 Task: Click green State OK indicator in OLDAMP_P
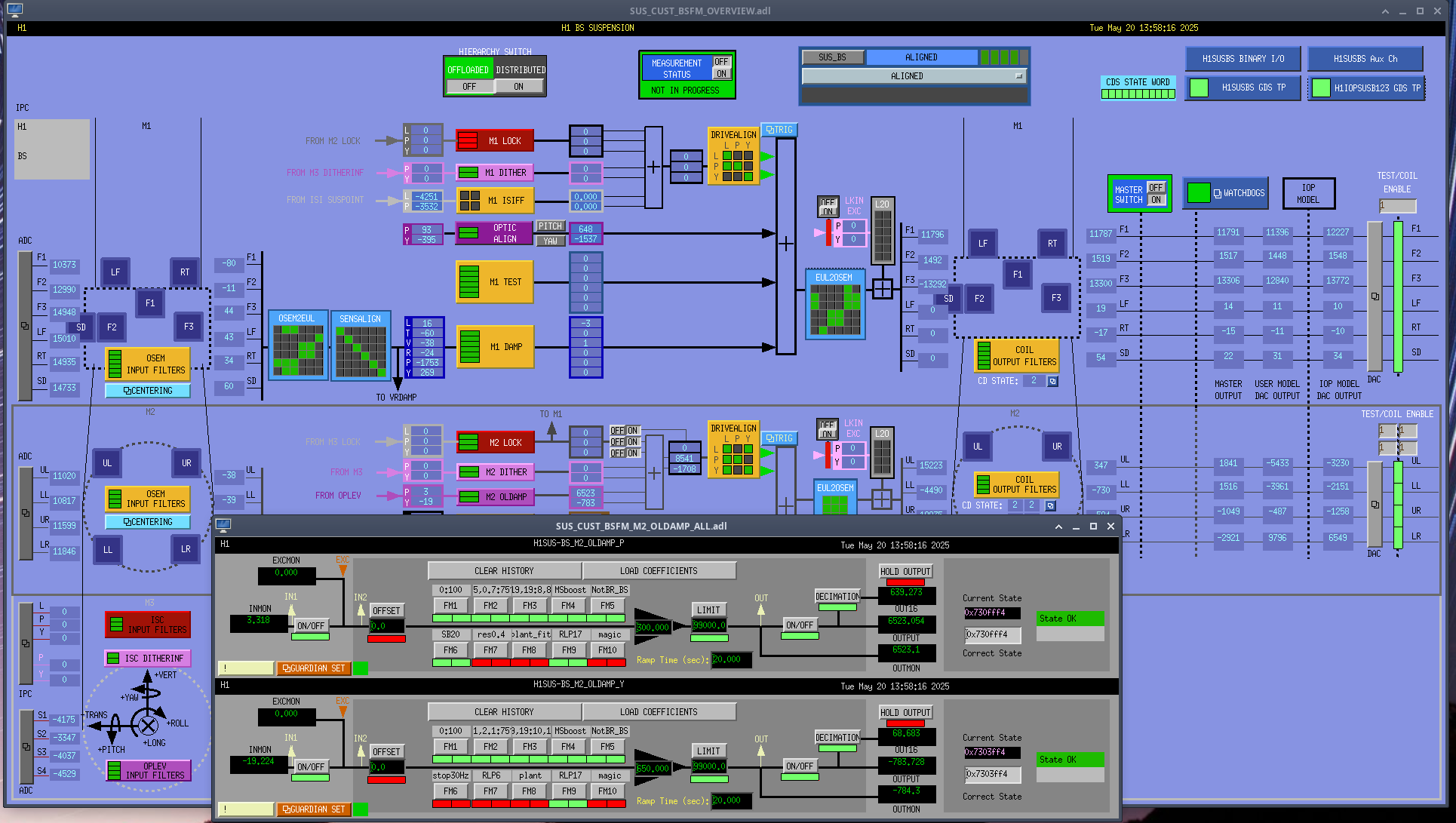1070,619
